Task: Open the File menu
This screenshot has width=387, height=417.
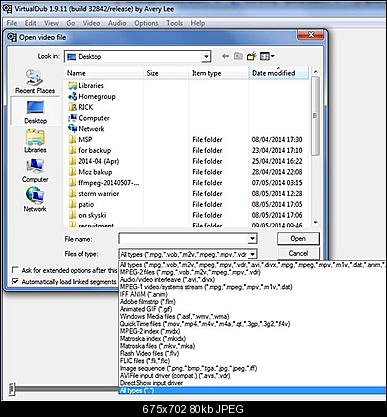Action: 12,23
